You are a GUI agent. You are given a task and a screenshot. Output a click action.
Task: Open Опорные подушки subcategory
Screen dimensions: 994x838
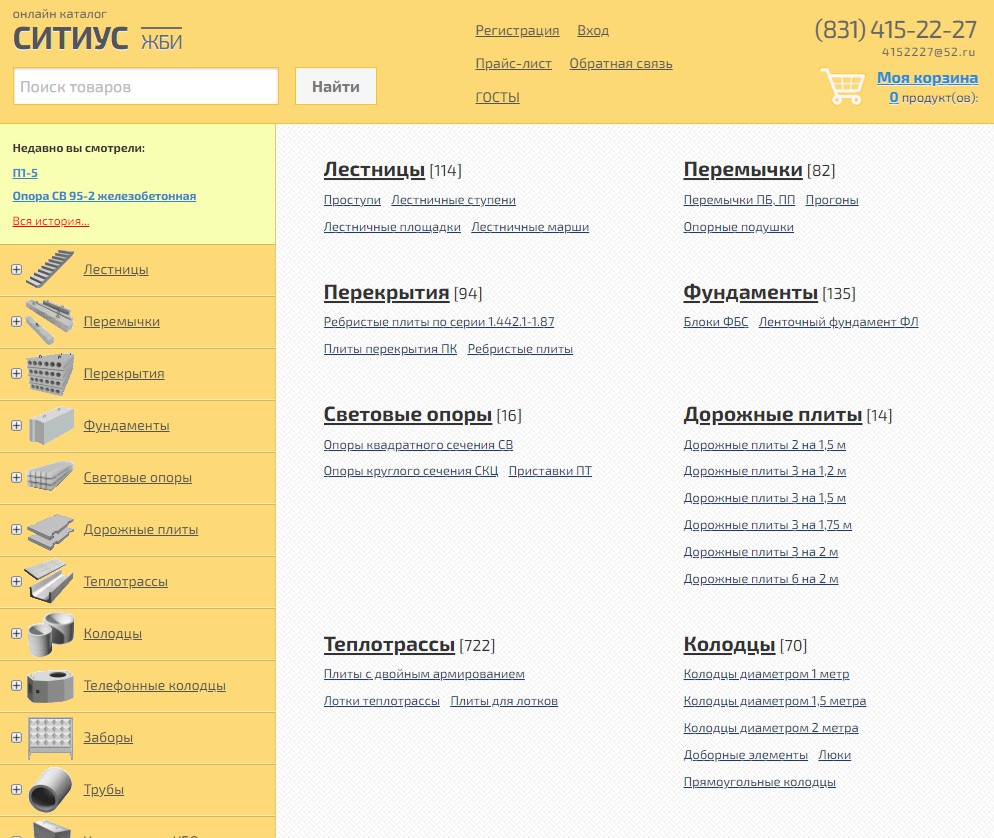click(x=739, y=227)
